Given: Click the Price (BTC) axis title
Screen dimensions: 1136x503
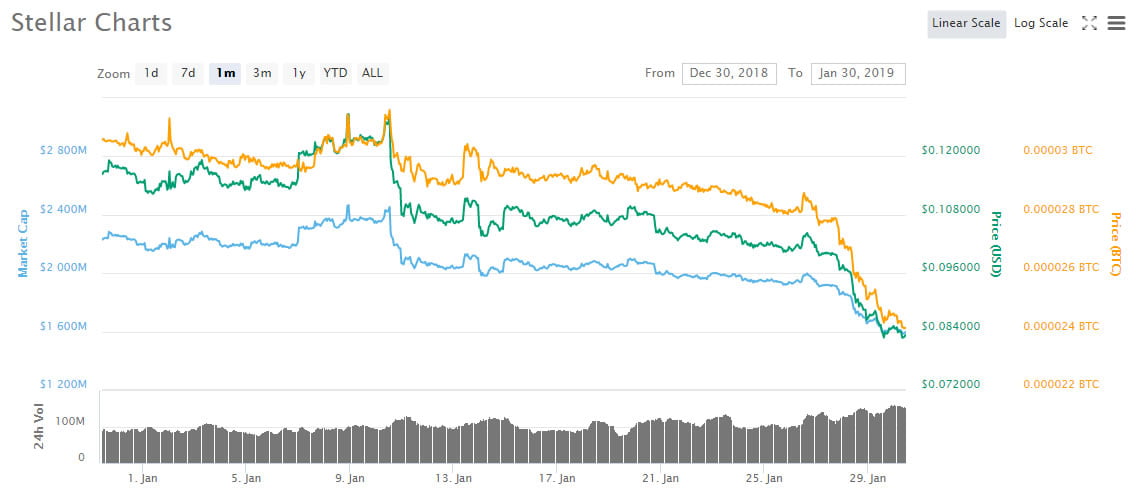Looking at the screenshot, I should [1115, 244].
